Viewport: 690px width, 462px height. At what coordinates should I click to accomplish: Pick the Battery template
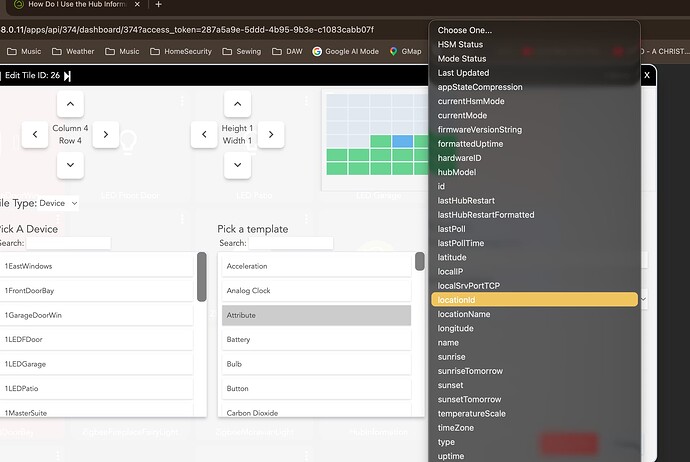point(316,340)
